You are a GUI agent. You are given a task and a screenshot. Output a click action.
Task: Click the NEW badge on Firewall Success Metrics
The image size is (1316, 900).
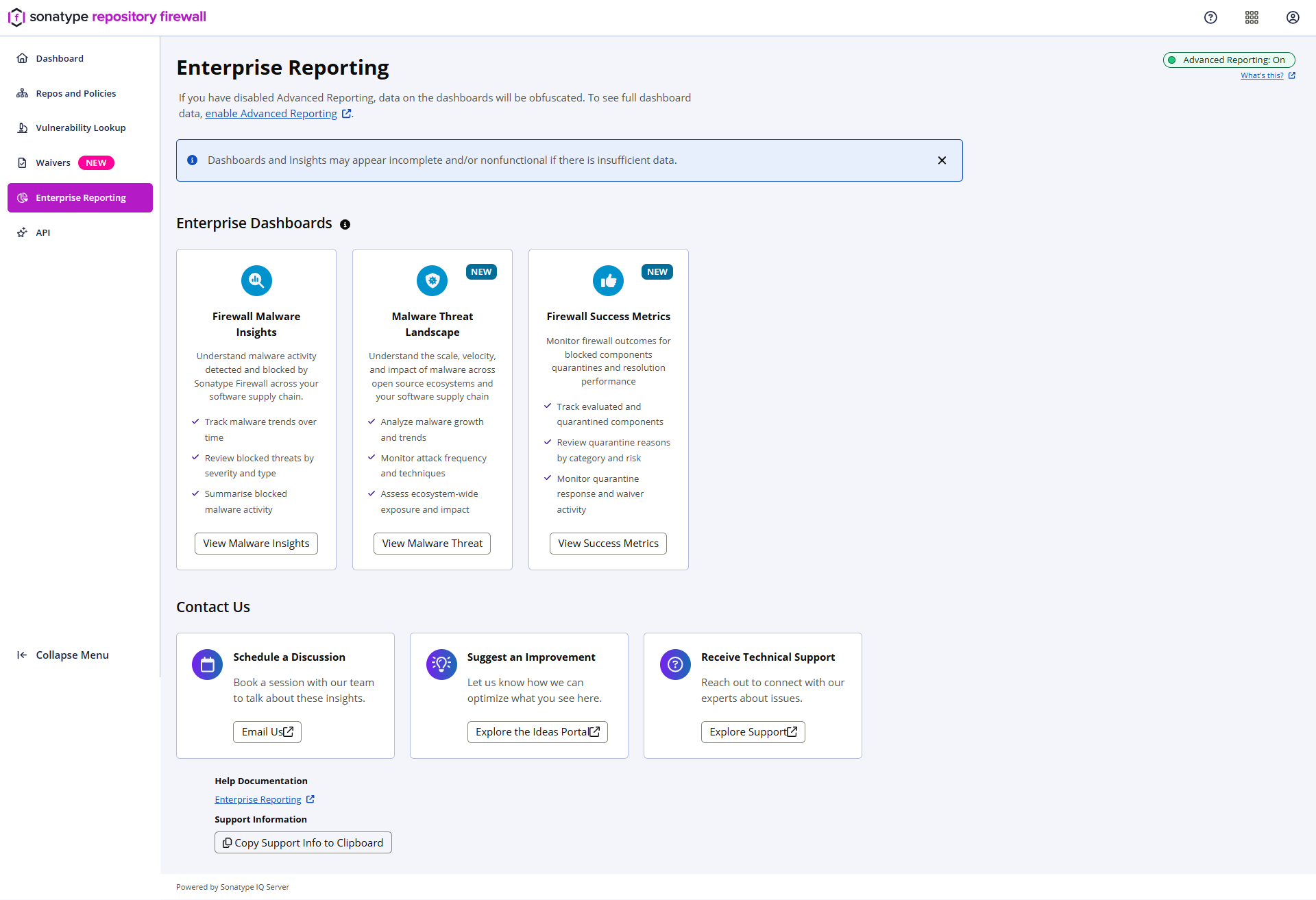(x=657, y=272)
